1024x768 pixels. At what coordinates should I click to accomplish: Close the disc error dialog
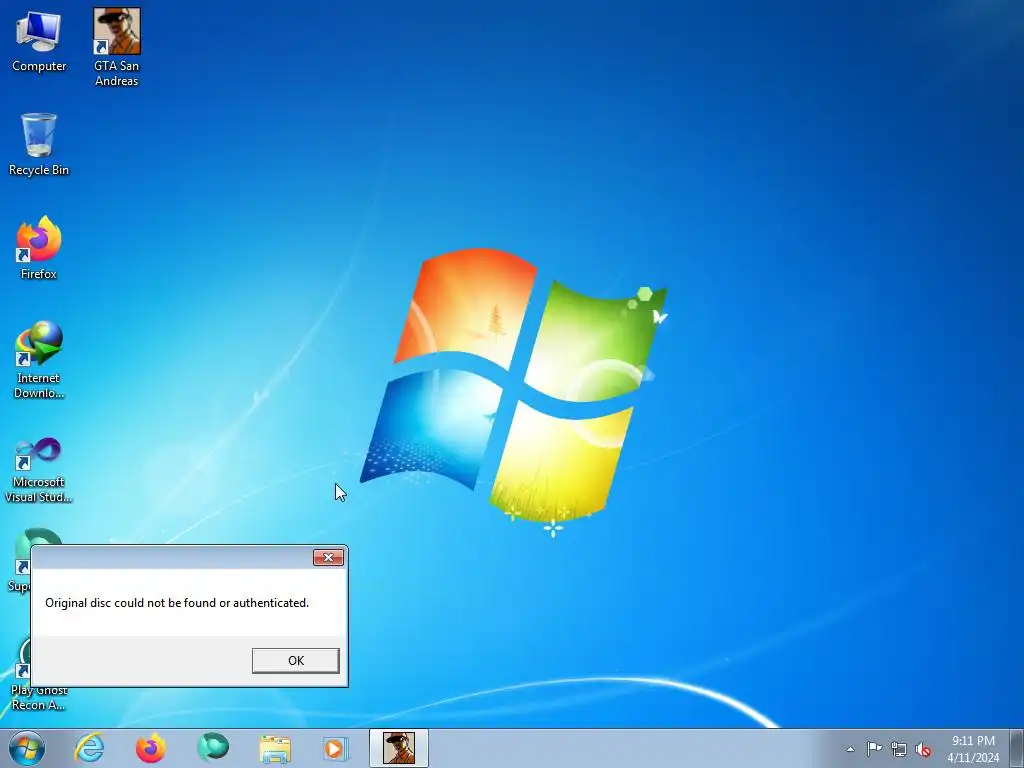pos(328,557)
